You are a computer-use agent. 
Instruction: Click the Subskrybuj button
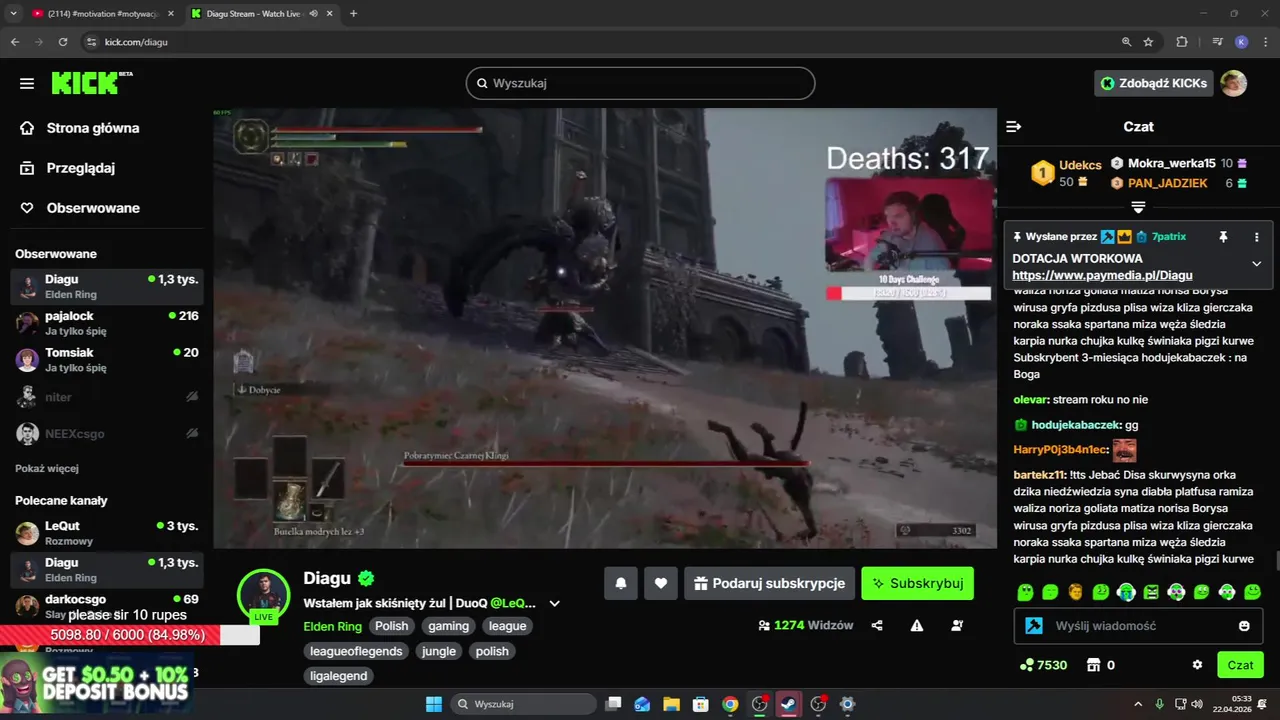[x=917, y=583]
